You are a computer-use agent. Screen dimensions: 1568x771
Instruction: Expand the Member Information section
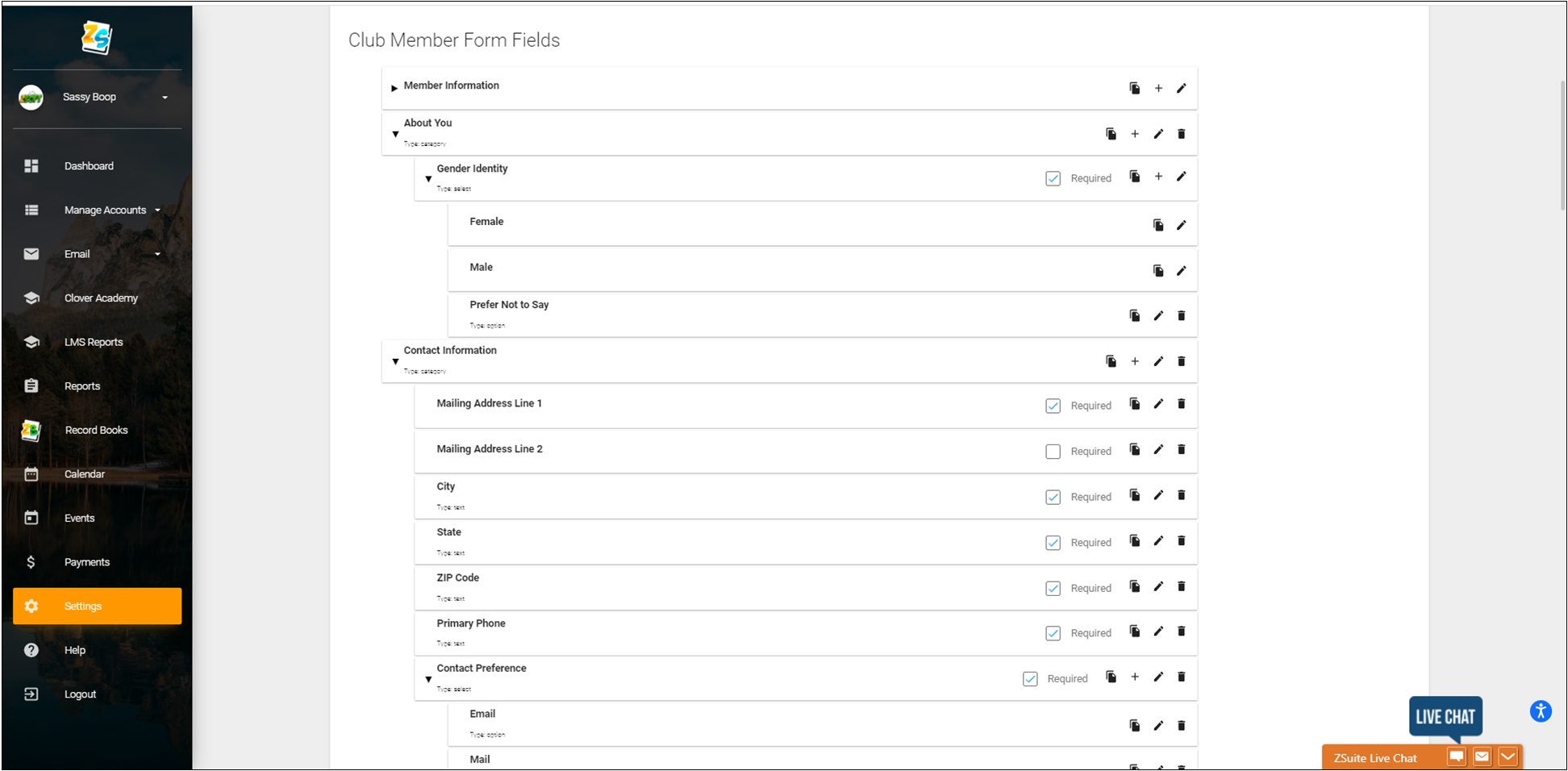(x=394, y=88)
